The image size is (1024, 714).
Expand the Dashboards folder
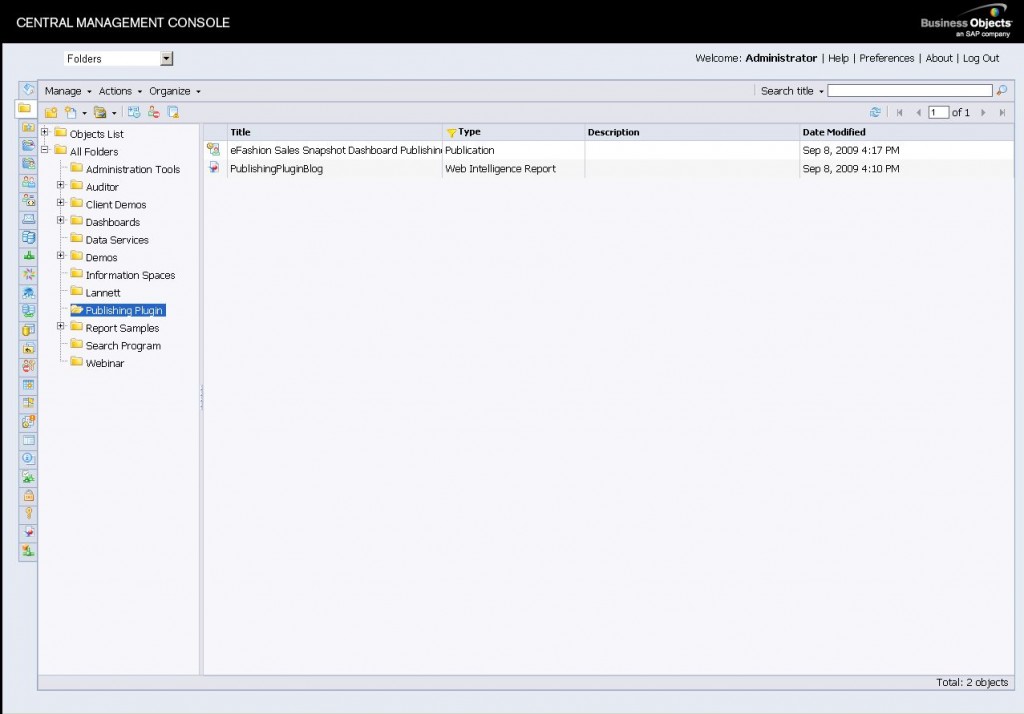pos(60,220)
